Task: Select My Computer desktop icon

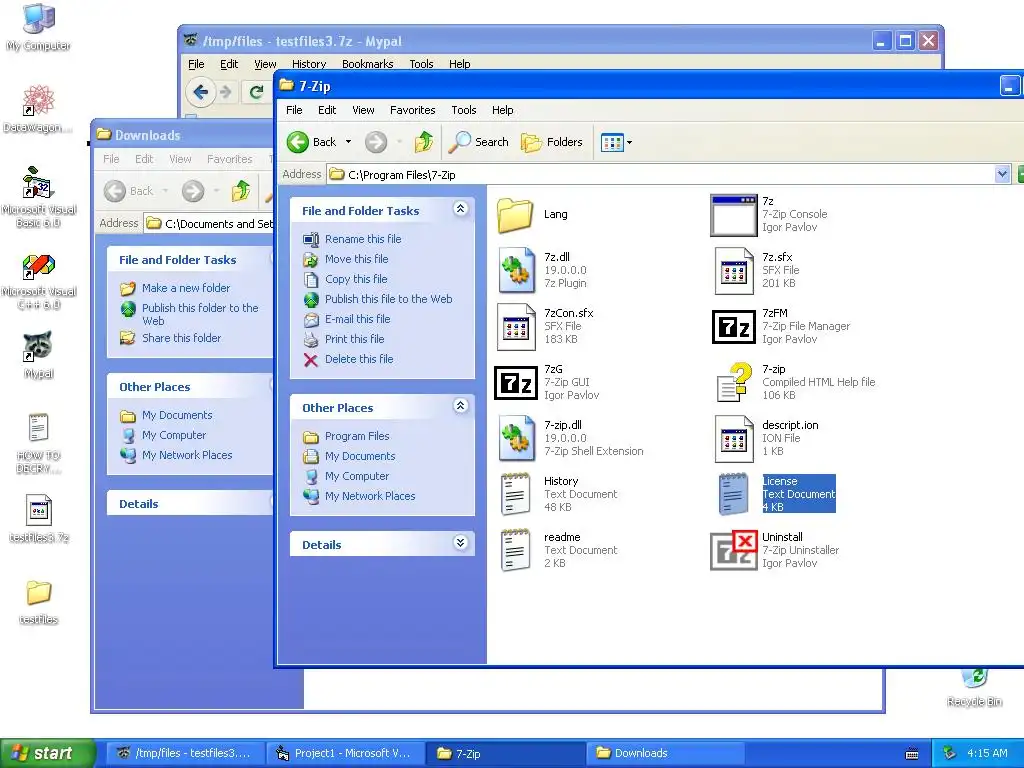Action: pos(39,29)
